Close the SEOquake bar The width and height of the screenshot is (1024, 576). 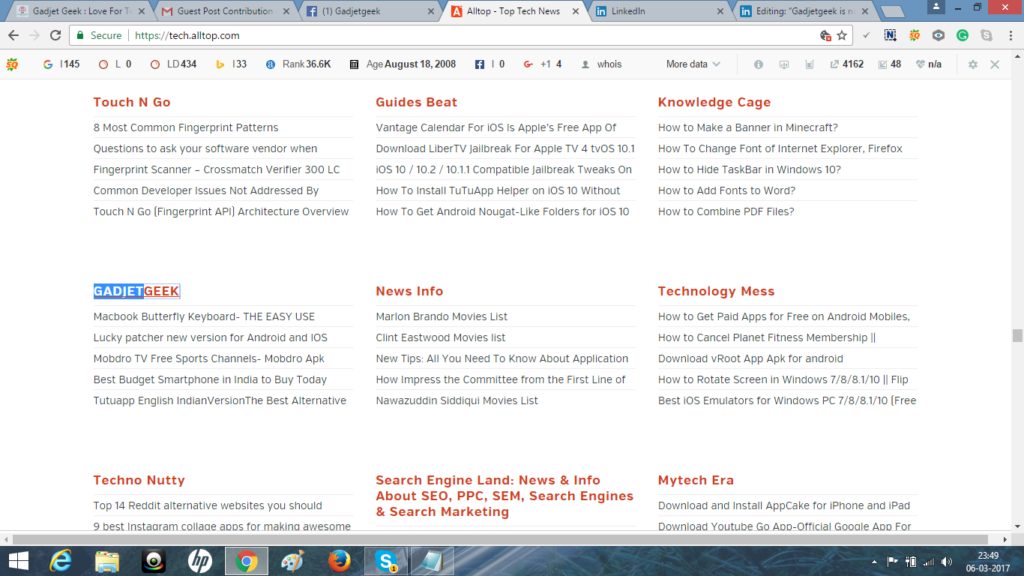pyautogui.click(x=995, y=65)
